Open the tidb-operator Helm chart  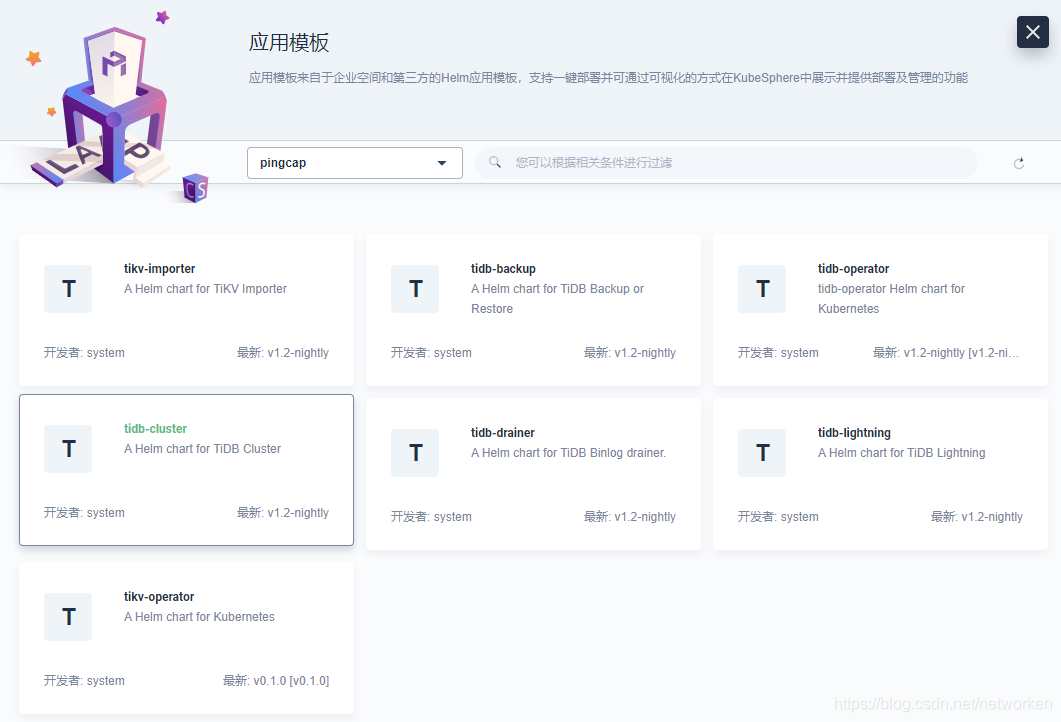880,309
